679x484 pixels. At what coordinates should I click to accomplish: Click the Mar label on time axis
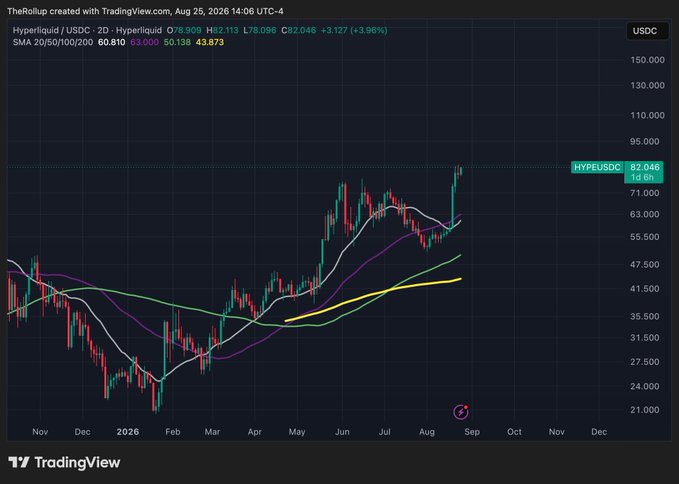[x=212, y=432]
